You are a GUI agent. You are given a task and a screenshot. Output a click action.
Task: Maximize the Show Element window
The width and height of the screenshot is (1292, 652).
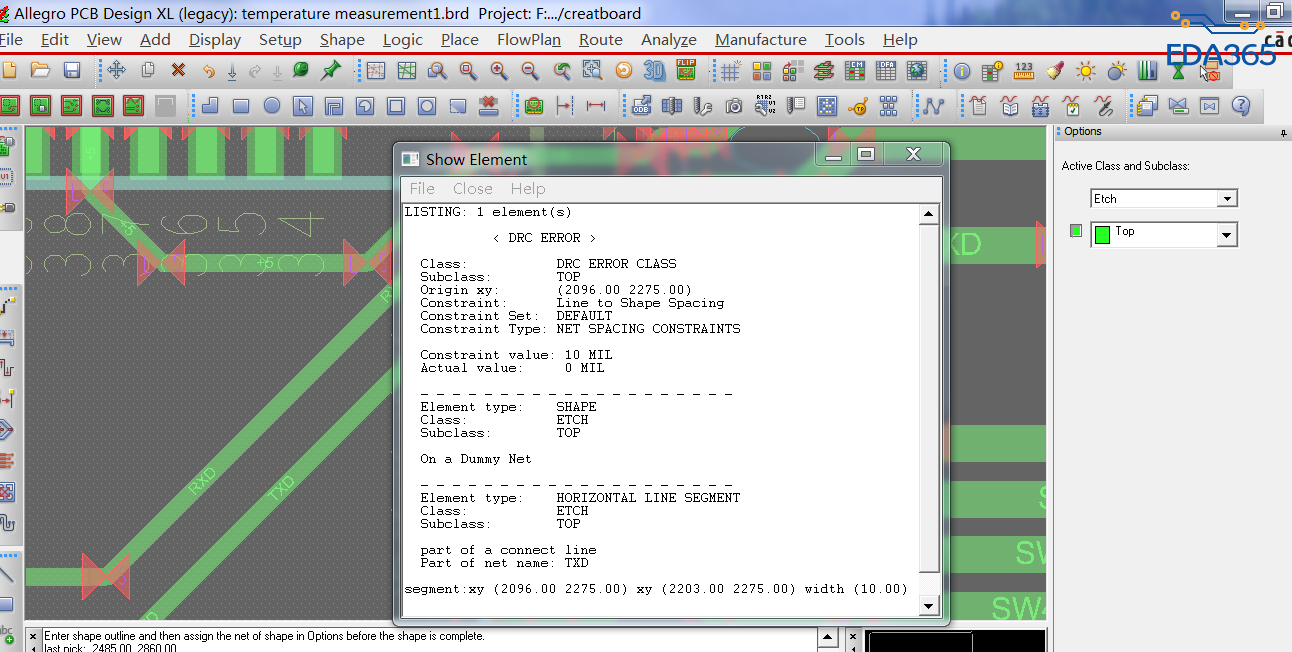[x=867, y=154]
